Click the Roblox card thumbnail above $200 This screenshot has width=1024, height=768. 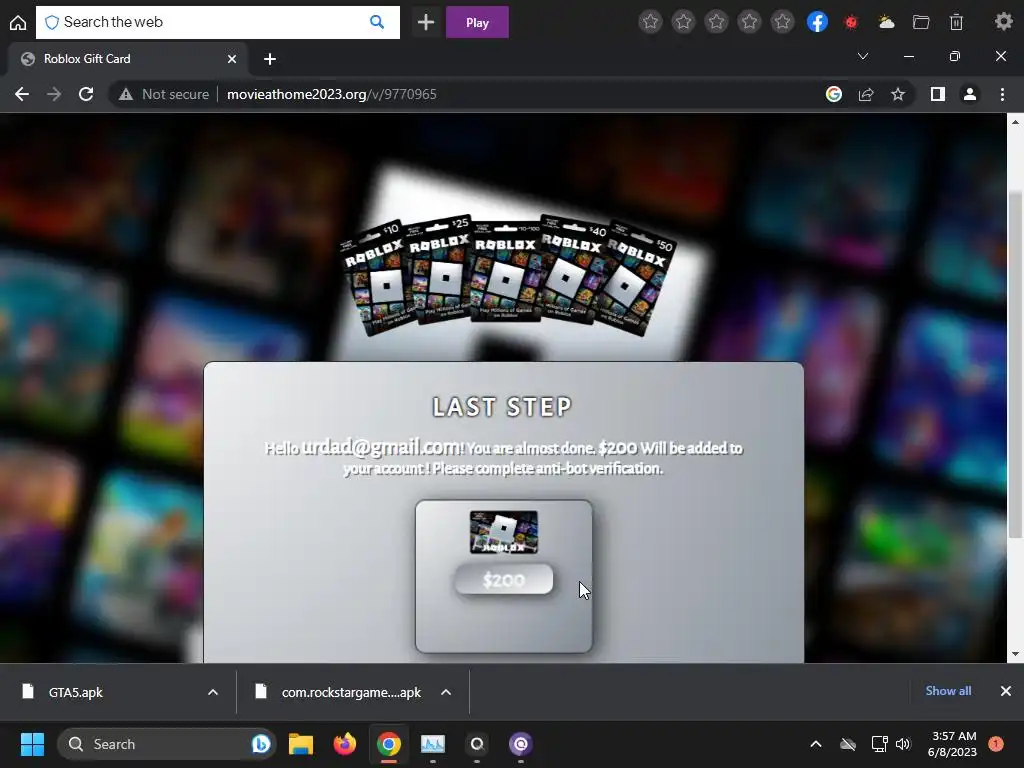(x=504, y=532)
